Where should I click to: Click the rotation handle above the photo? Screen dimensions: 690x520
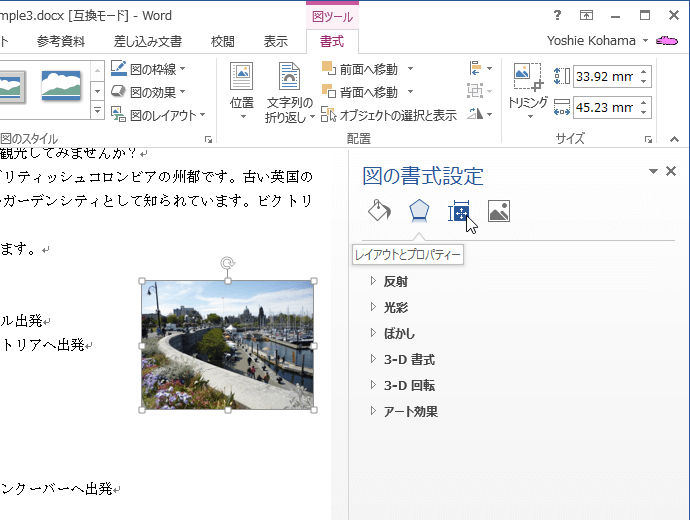click(x=228, y=263)
